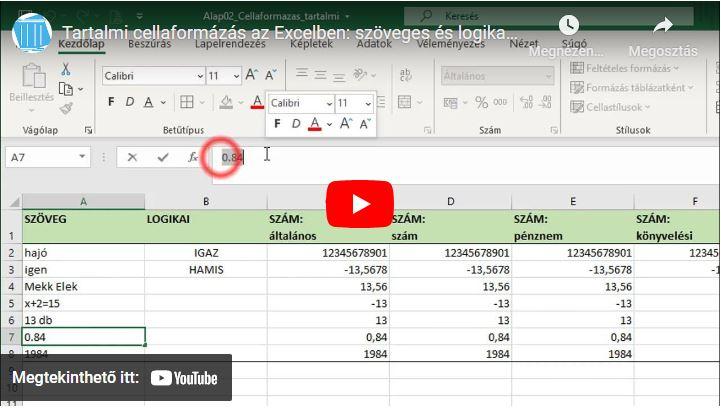Toggle italic D in the ribbon

(130, 102)
